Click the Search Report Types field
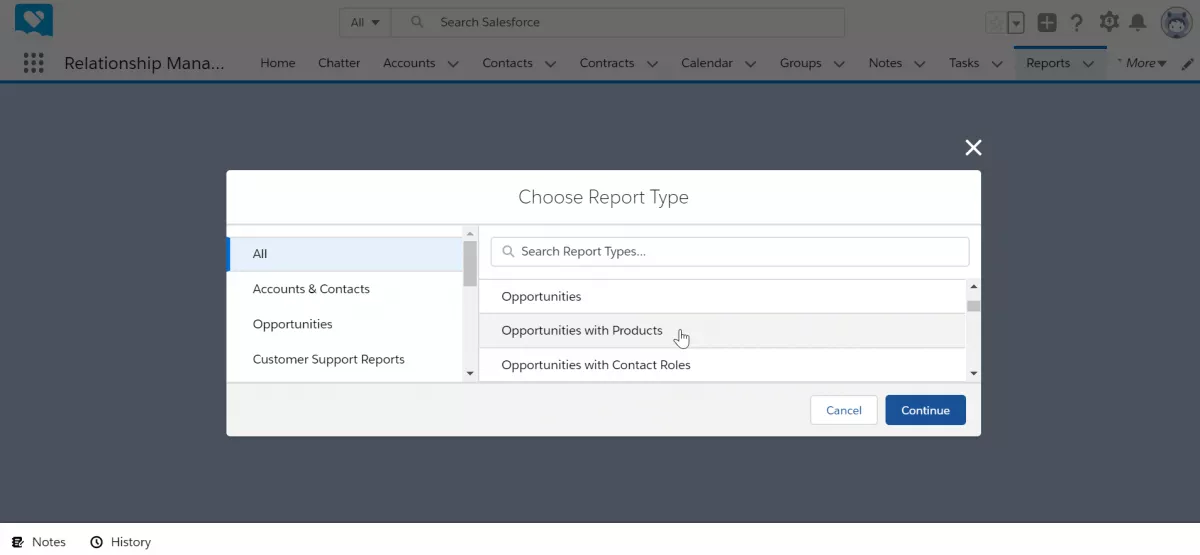 pos(730,251)
